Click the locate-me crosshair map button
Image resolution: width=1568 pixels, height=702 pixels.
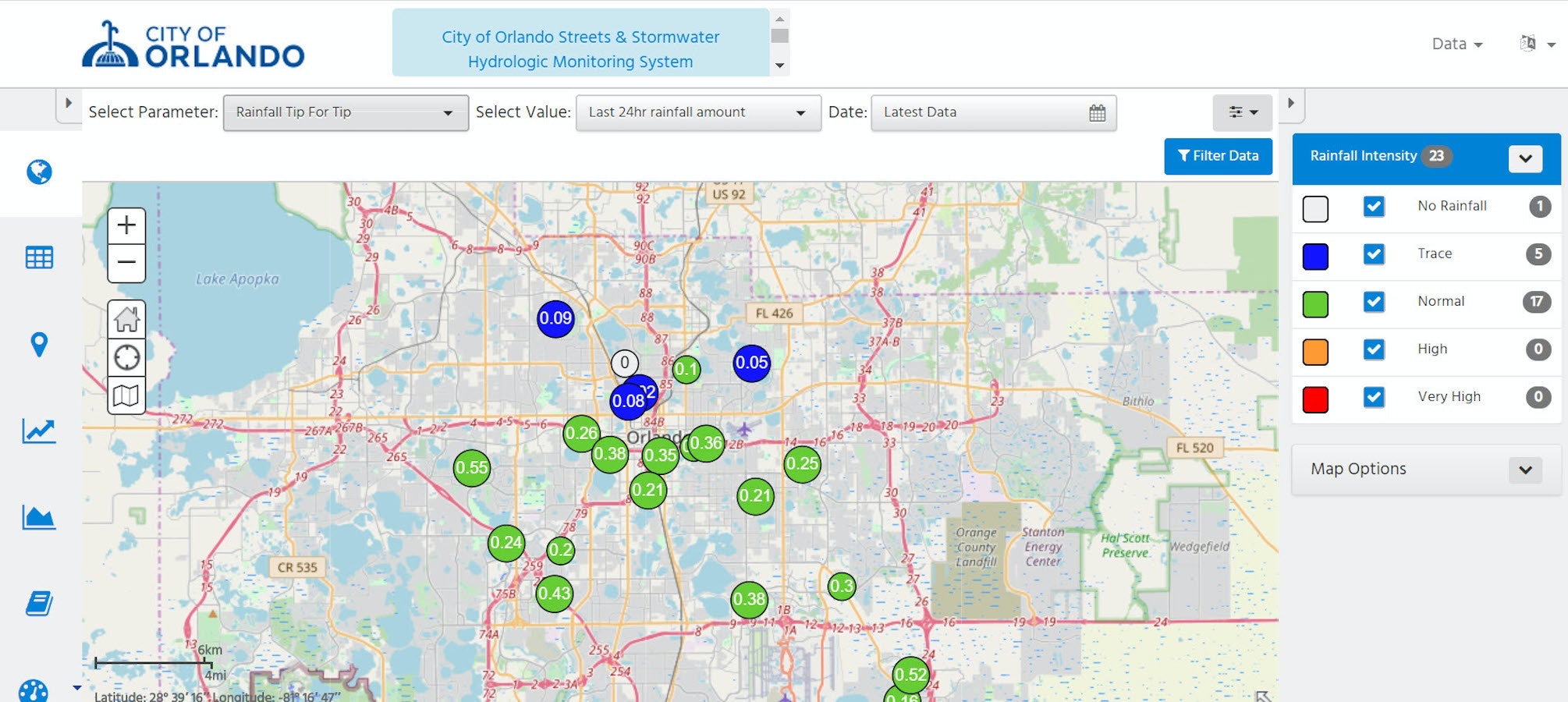point(126,357)
